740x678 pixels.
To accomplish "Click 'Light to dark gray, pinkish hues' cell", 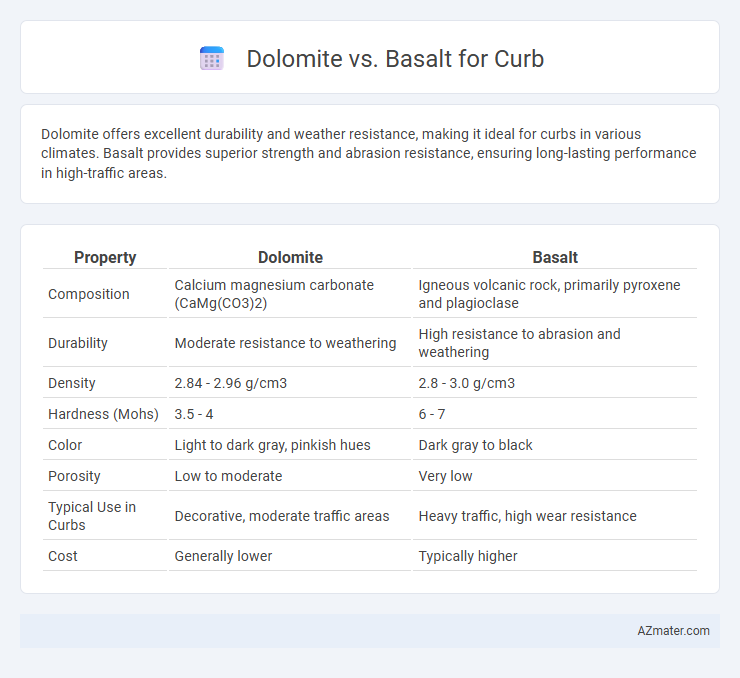I will tap(272, 445).
